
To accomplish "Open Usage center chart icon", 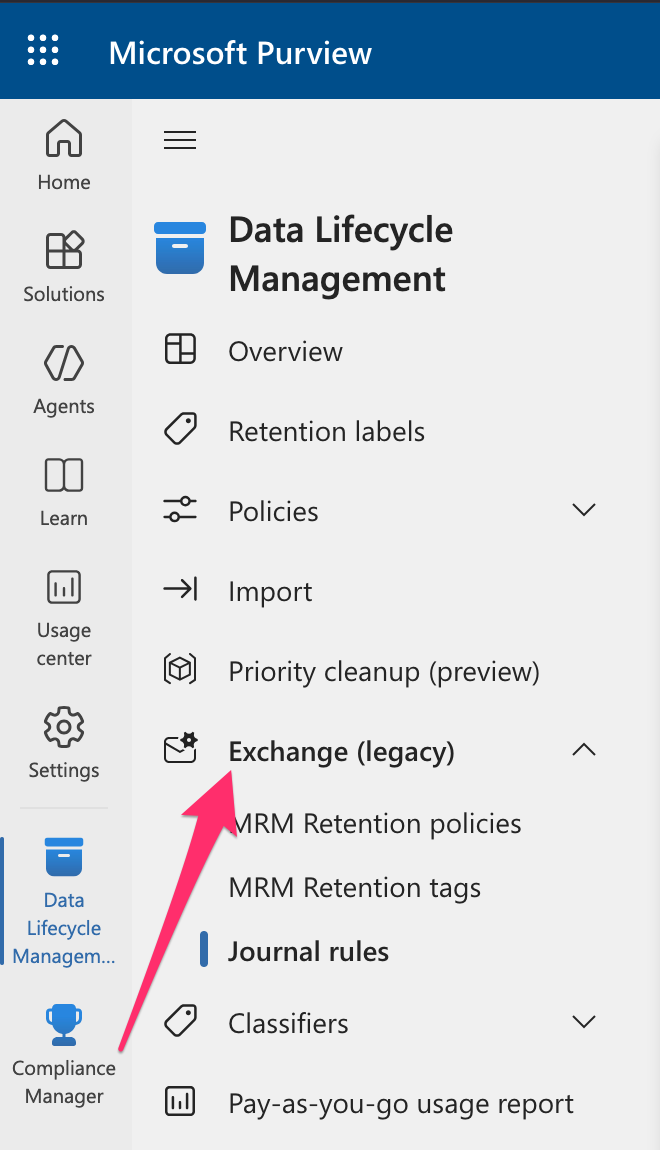I will 64,587.
